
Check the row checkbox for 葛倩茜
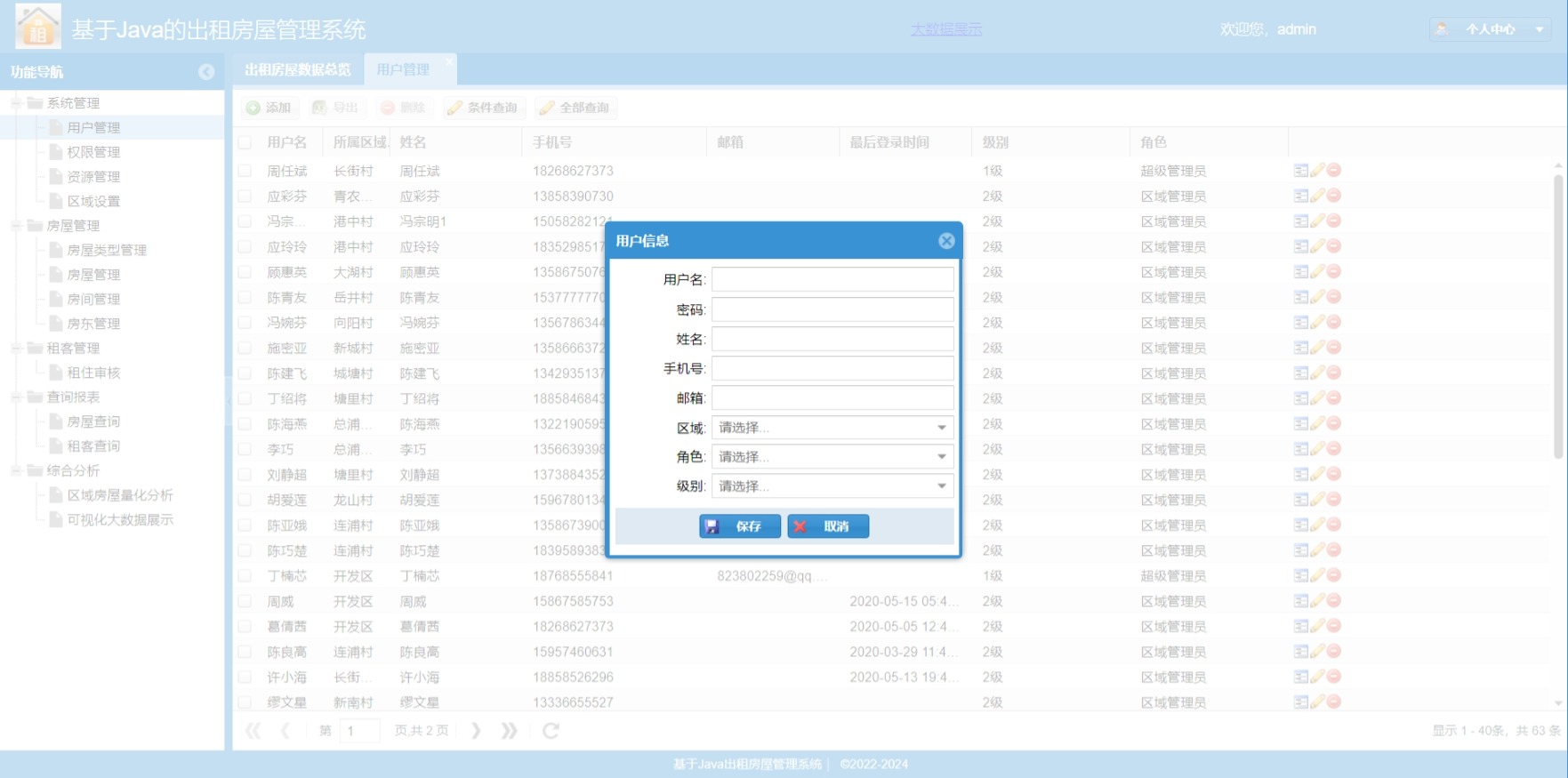point(245,627)
